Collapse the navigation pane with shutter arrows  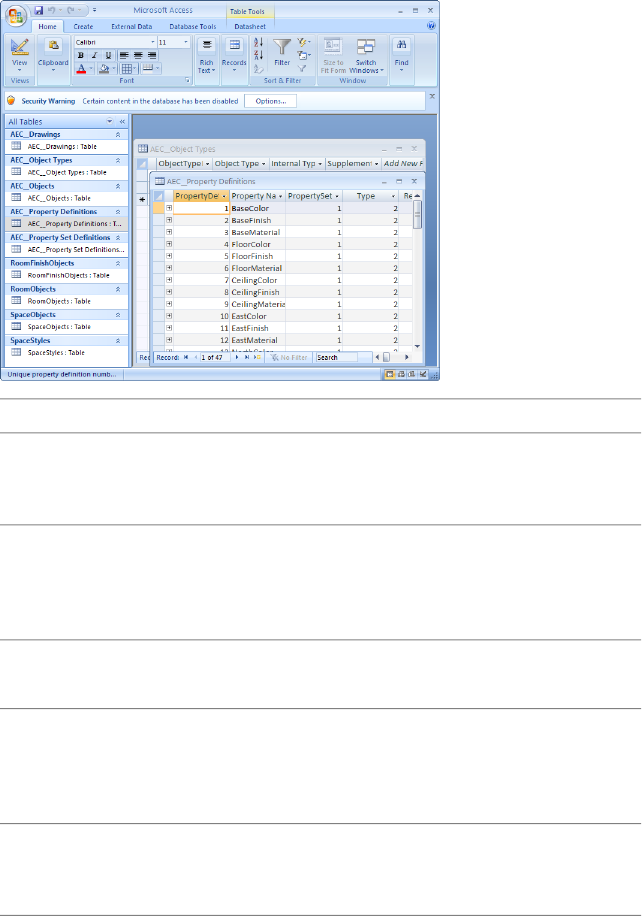pyautogui.click(x=122, y=122)
